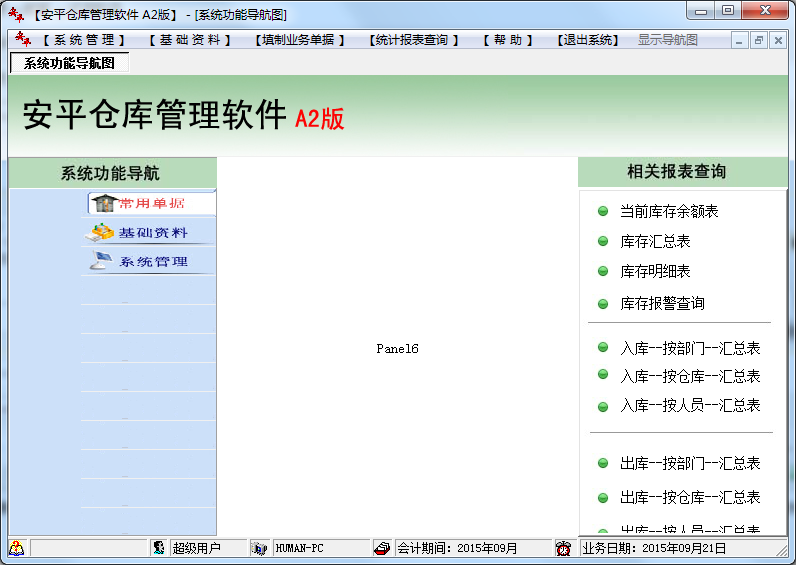
Task: Click the 基础资料 icon in sidebar
Action: click(102, 233)
